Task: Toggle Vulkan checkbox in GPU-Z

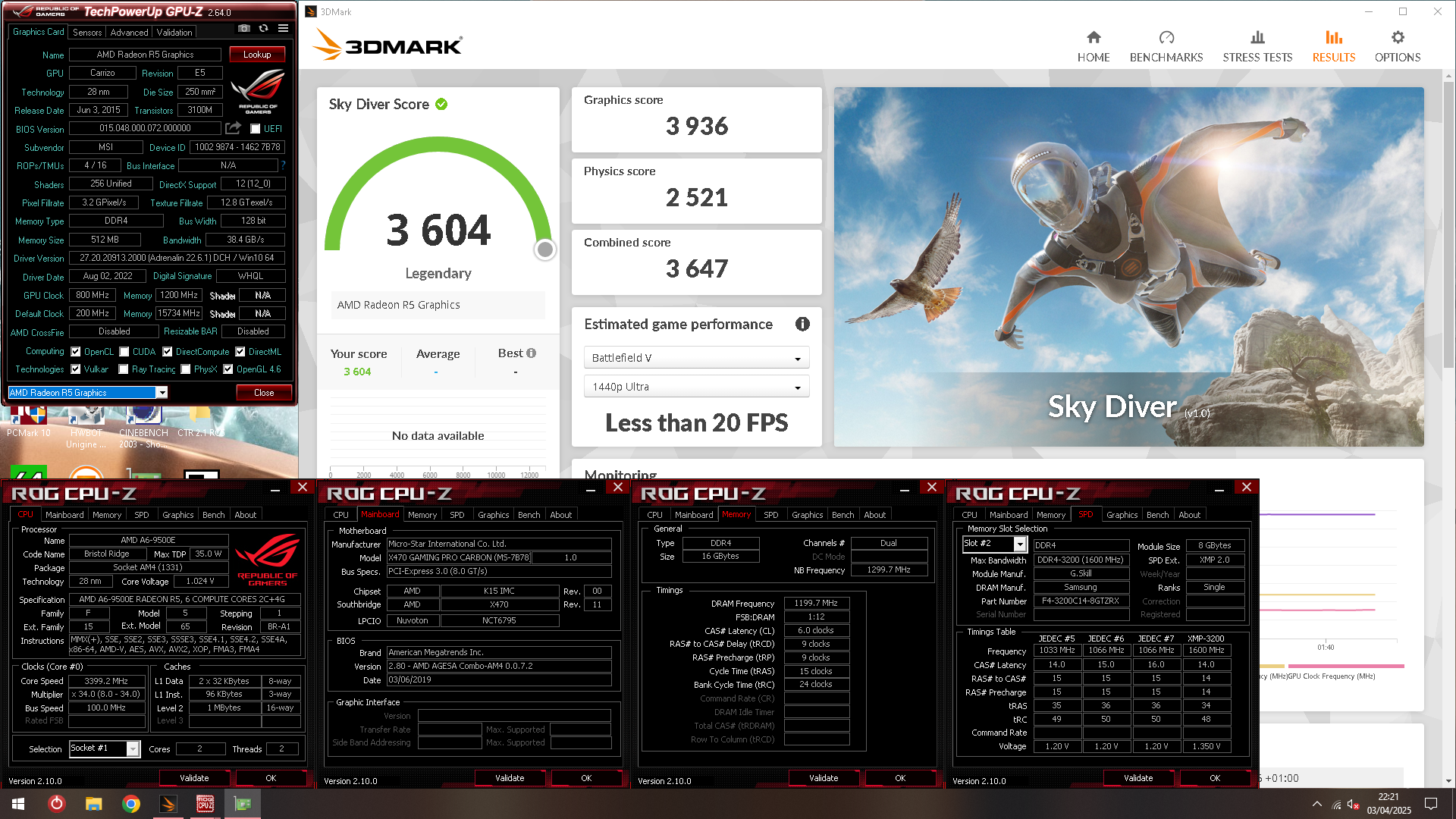Action: point(76,369)
